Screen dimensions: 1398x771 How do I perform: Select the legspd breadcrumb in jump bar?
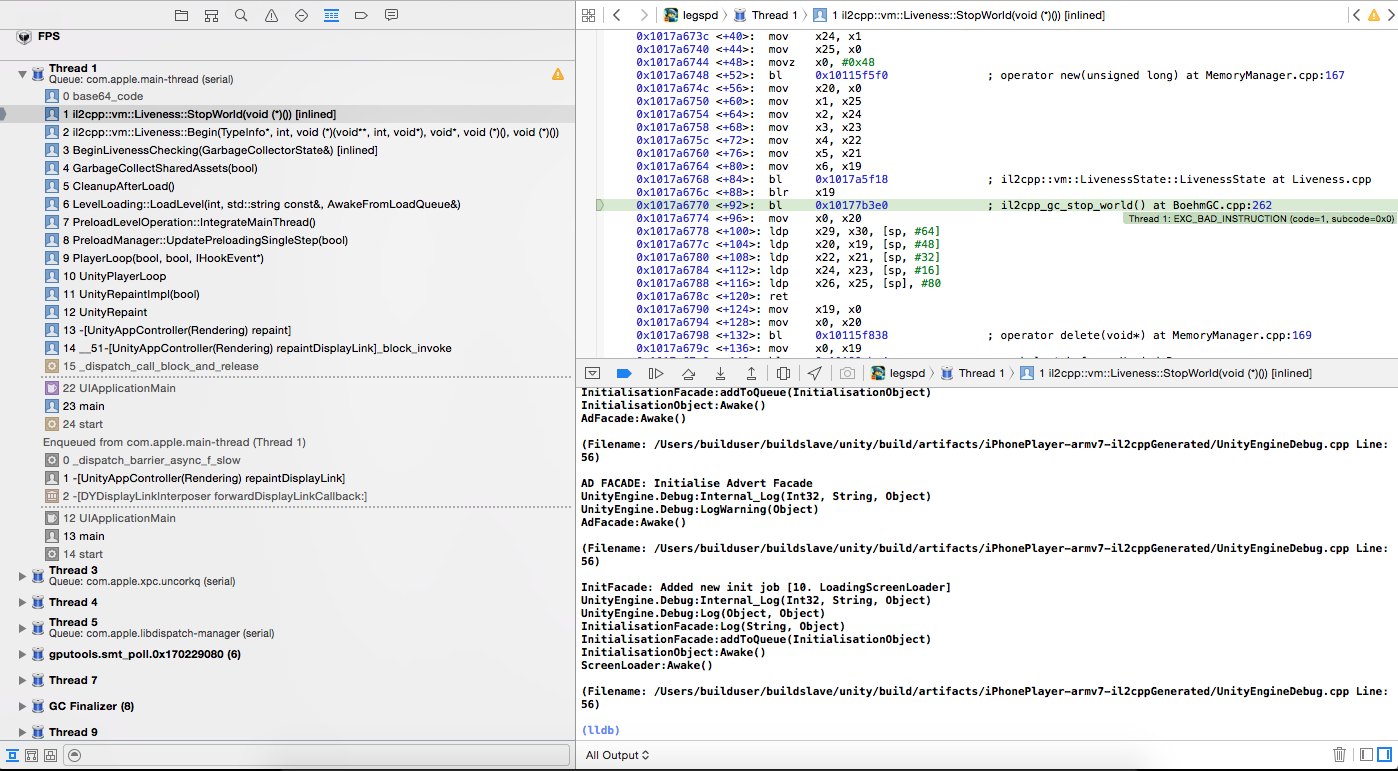[x=699, y=15]
